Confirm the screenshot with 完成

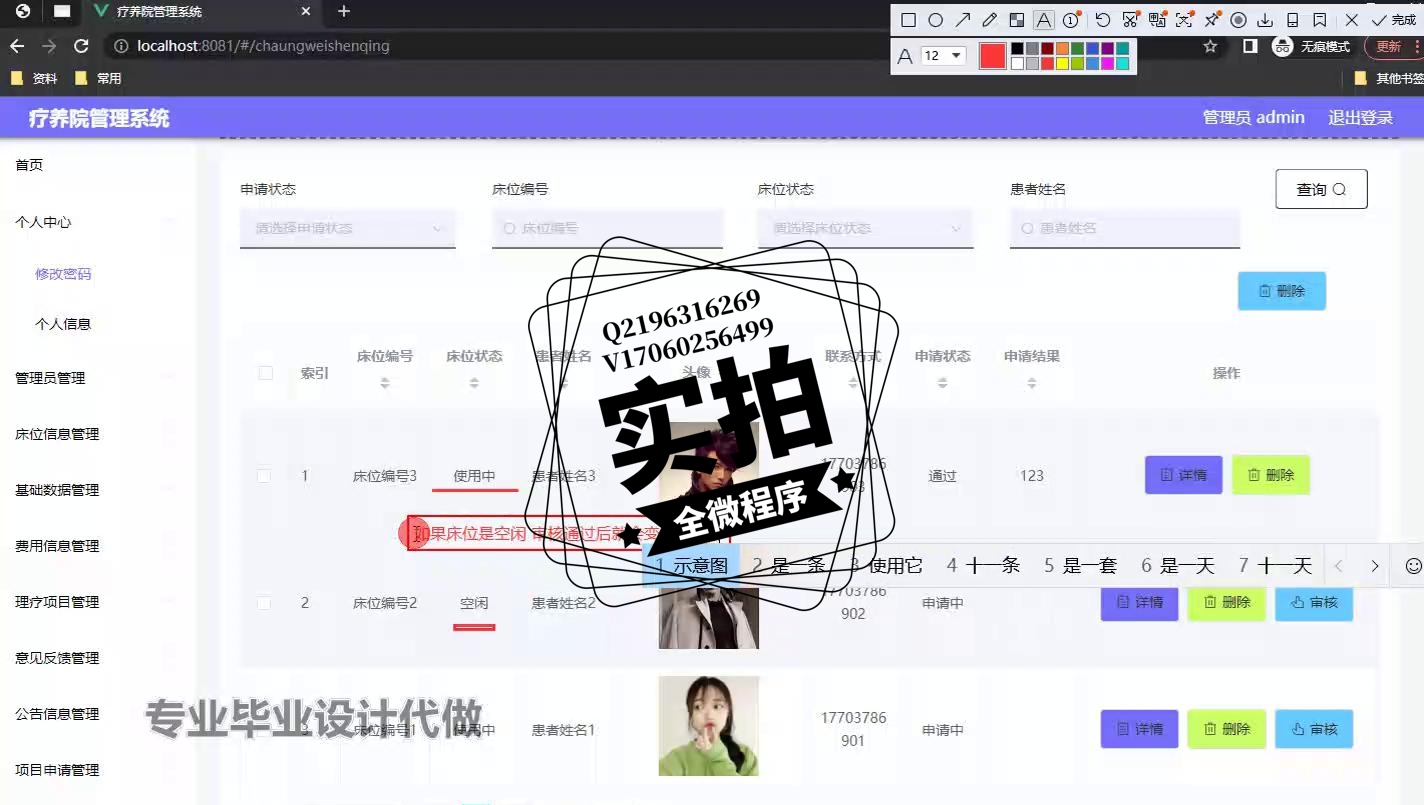(1394, 20)
